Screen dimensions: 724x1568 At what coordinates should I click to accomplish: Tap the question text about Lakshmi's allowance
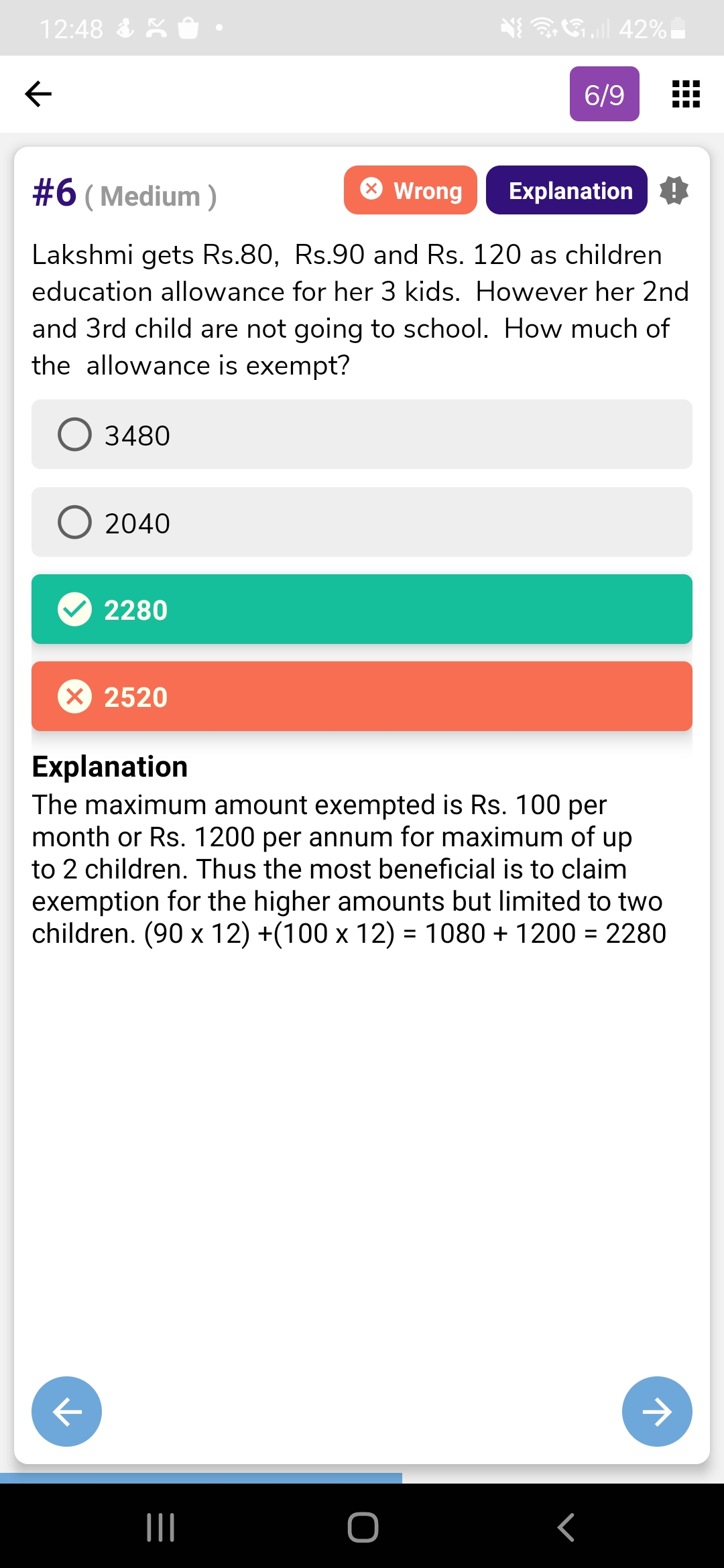[x=361, y=310]
